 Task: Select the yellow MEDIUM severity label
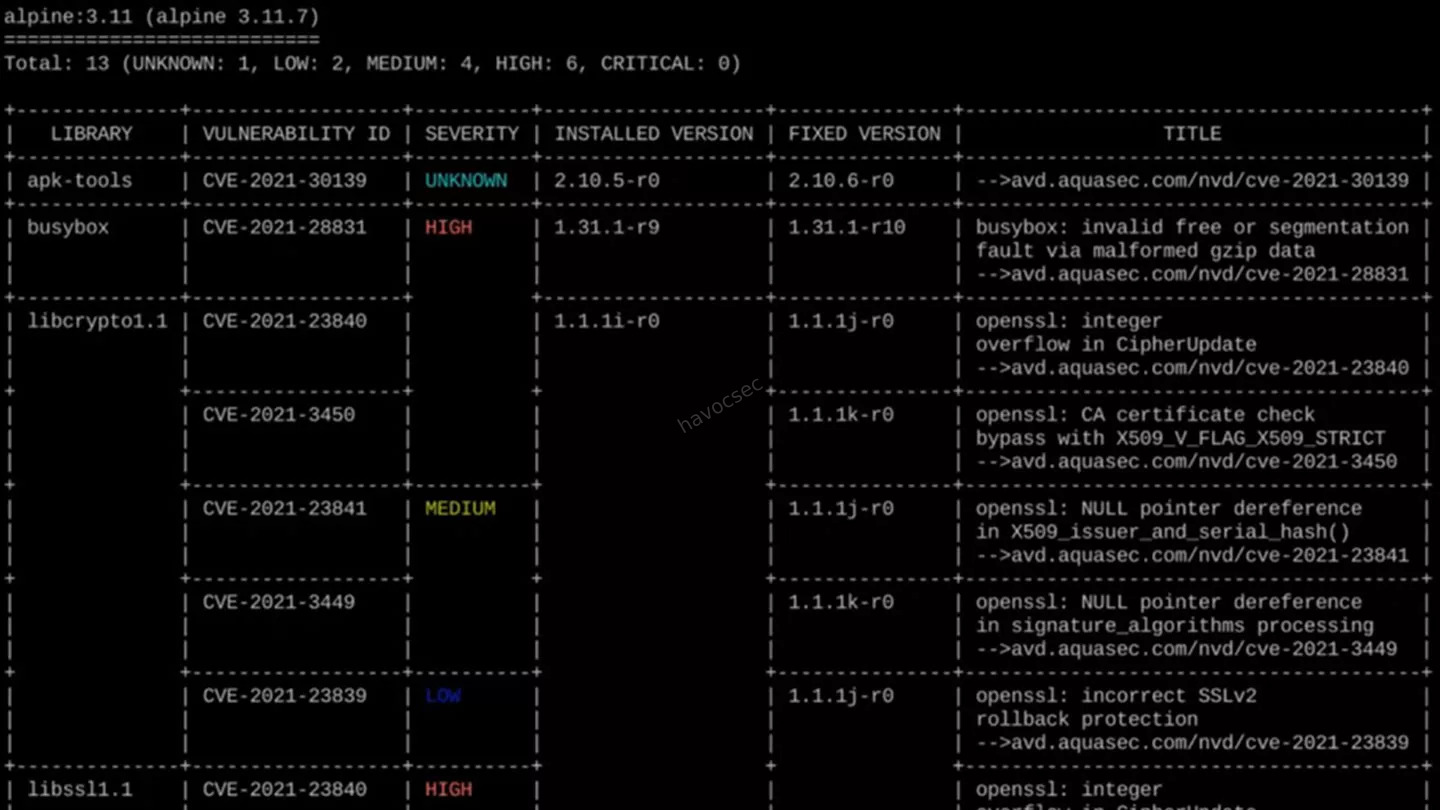460,509
